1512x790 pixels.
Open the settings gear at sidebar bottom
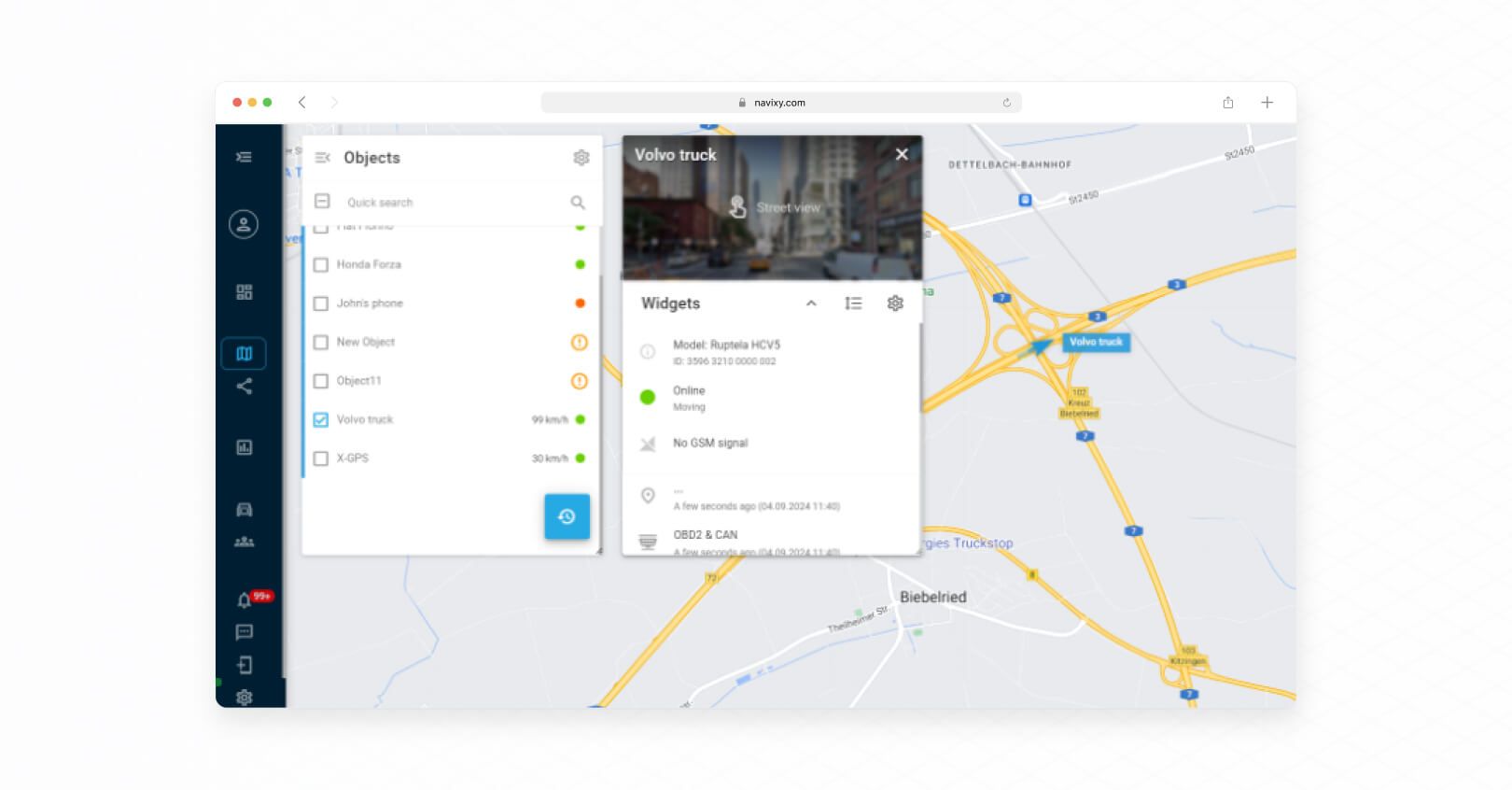(x=244, y=697)
